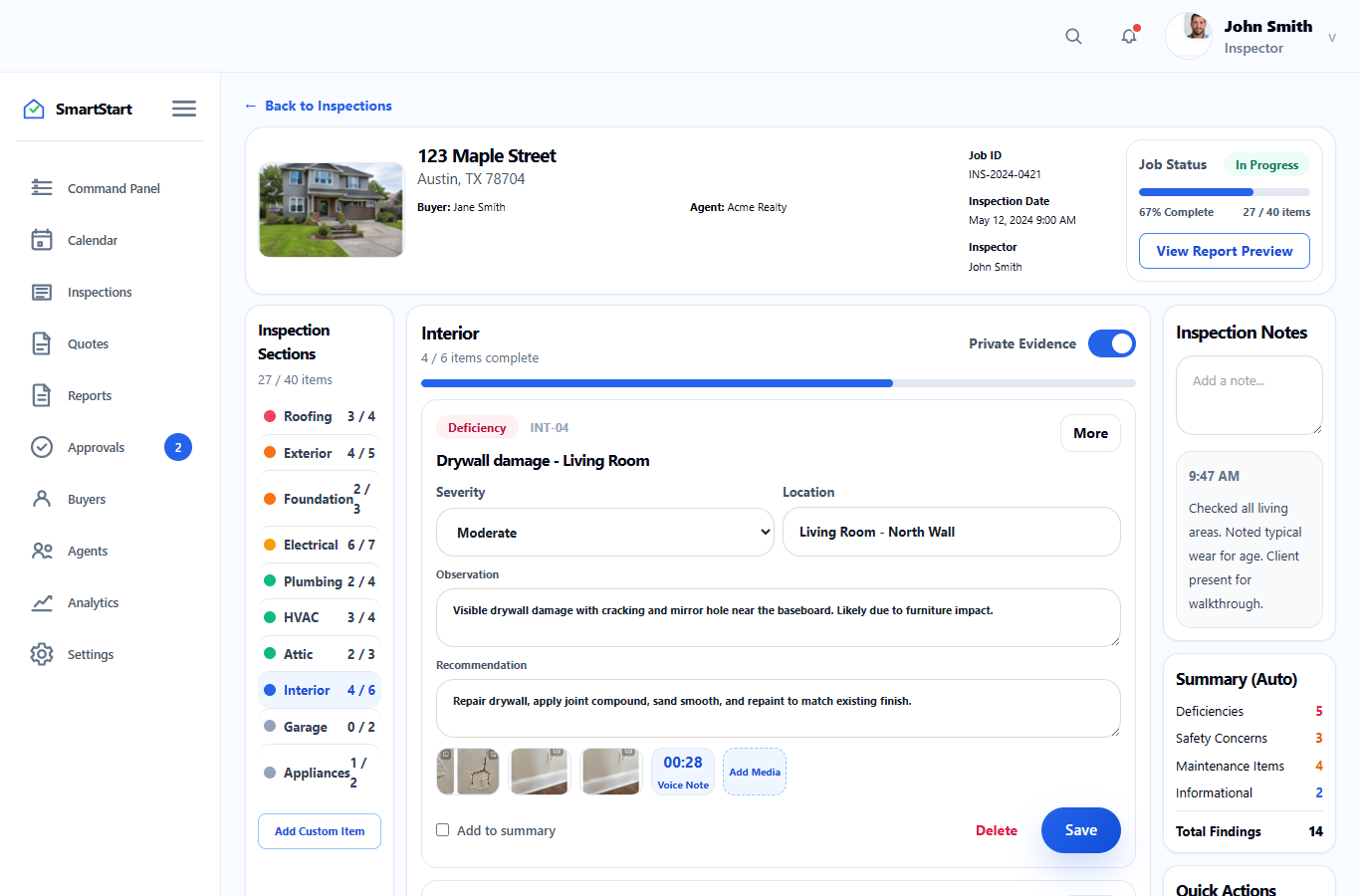The image size is (1360, 896).
Task: Click John Smith's profile avatar
Action: tap(1189, 36)
